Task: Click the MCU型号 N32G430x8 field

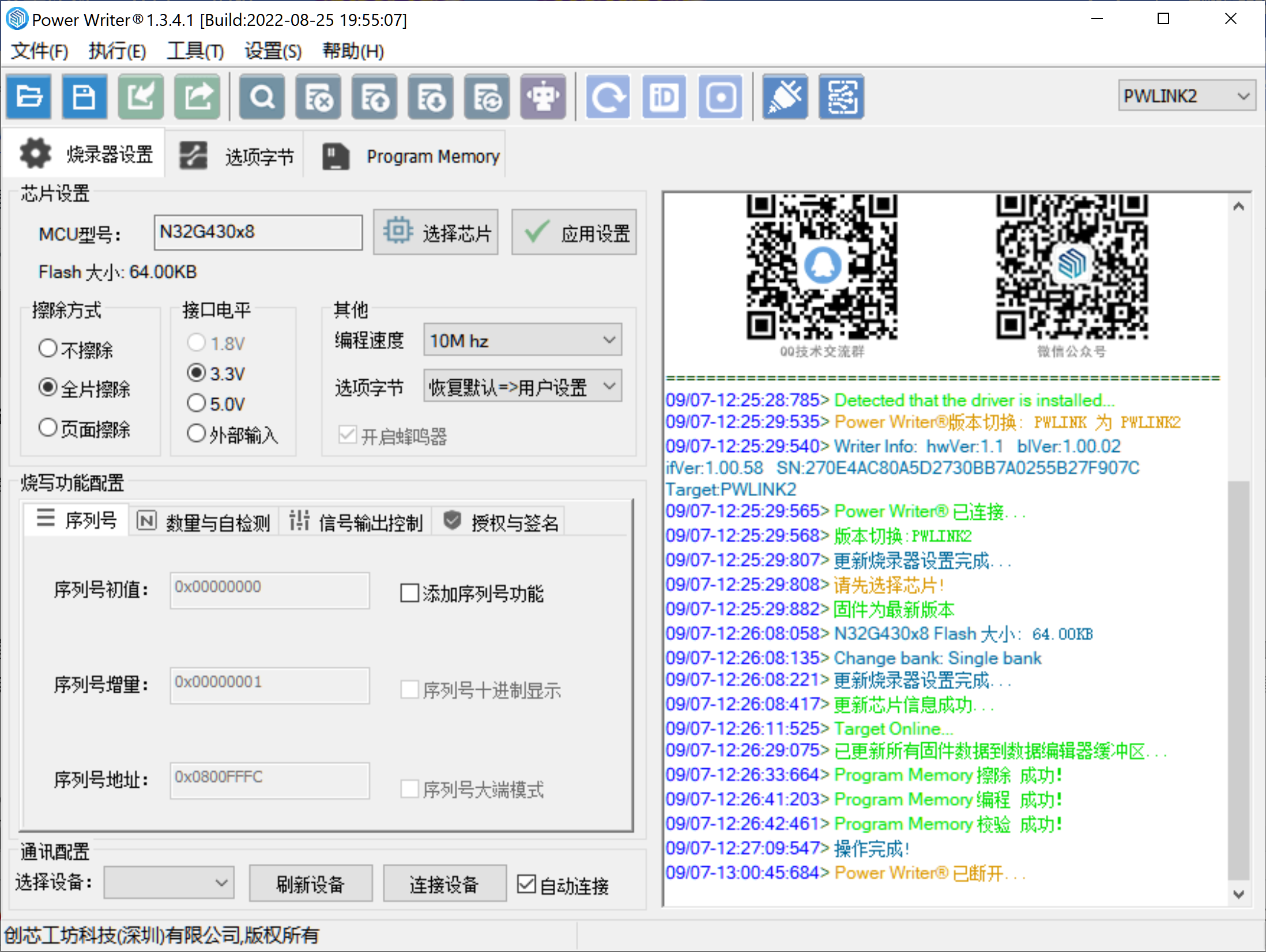Action: (x=258, y=232)
